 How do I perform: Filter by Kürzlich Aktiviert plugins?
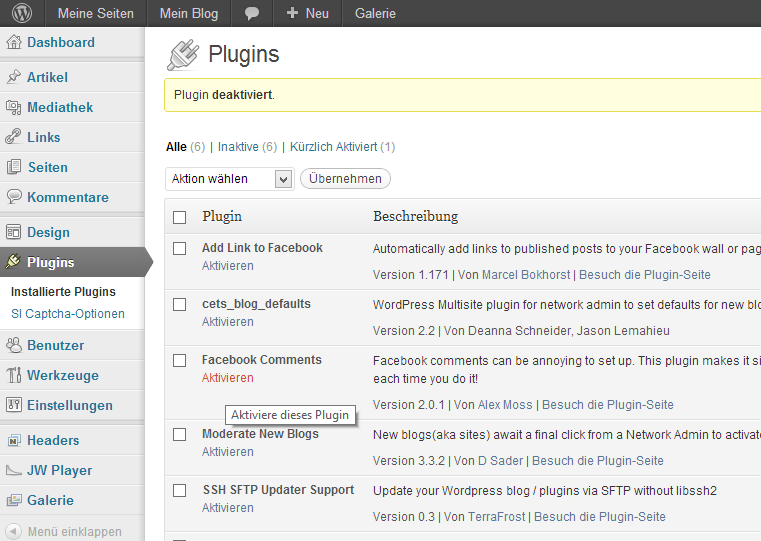[333, 147]
